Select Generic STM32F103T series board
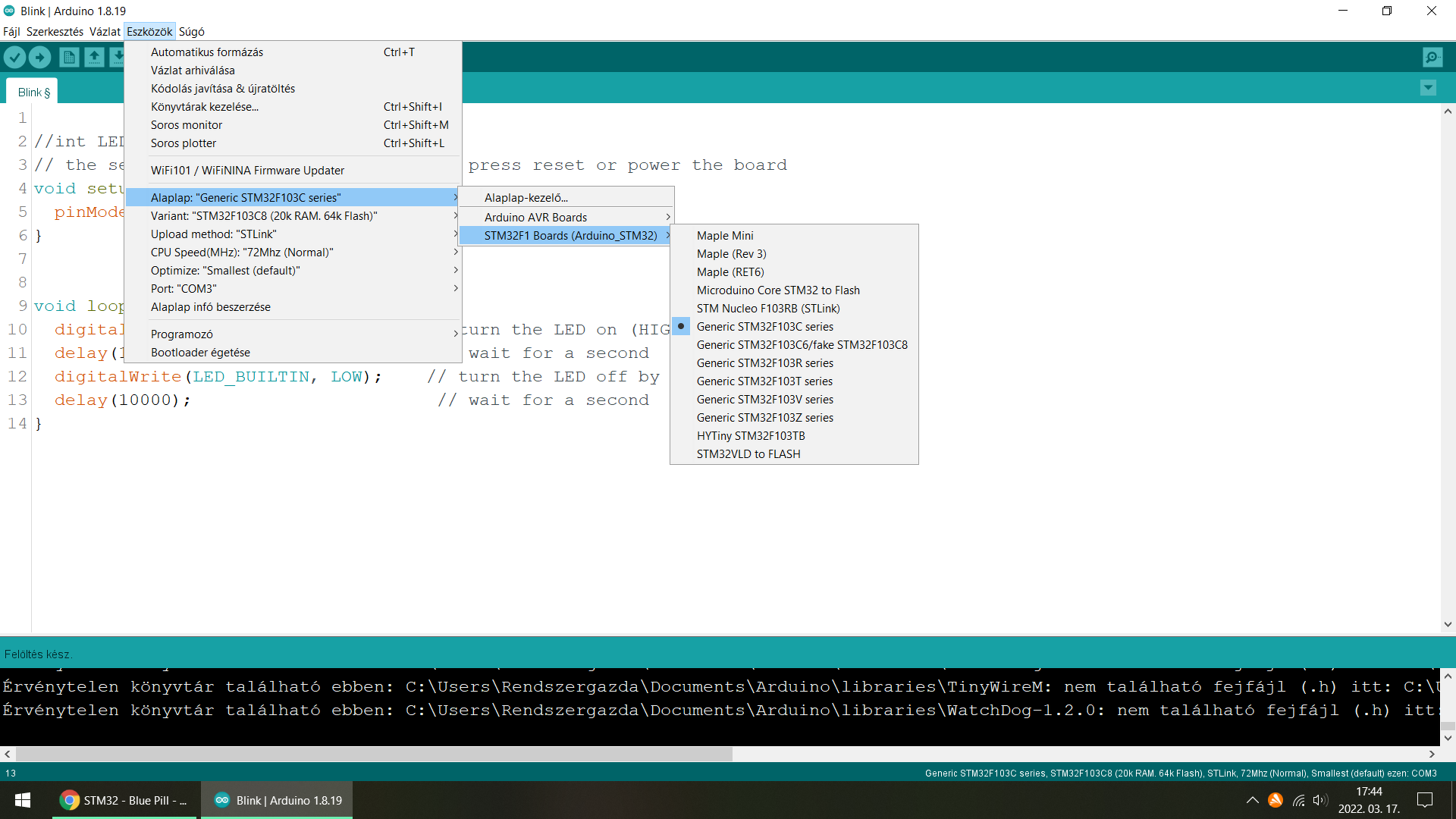This screenshot has height=819, width=1456. [x=794, y=381]
